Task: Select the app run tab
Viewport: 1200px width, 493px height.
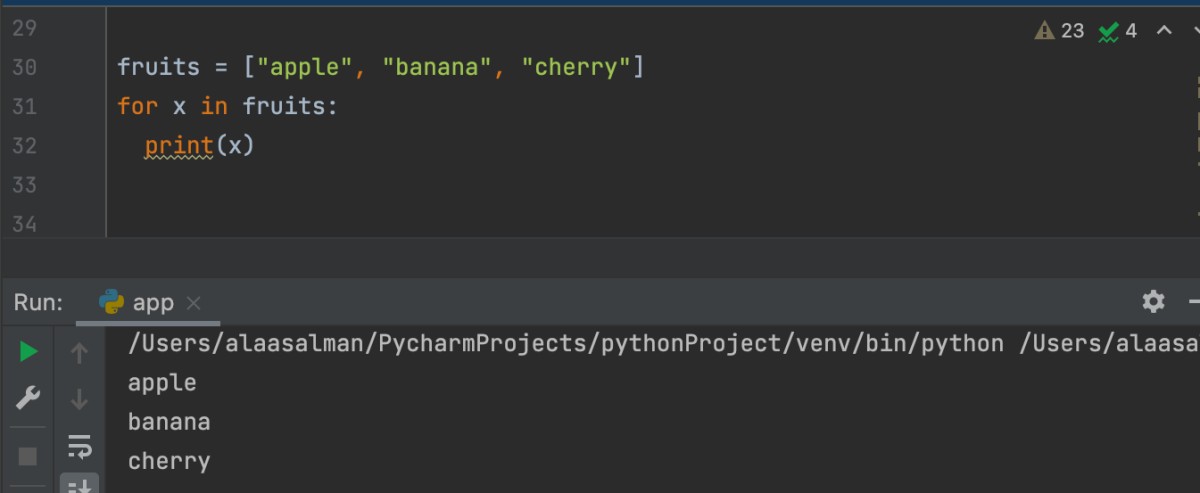Action: point(139,302)
